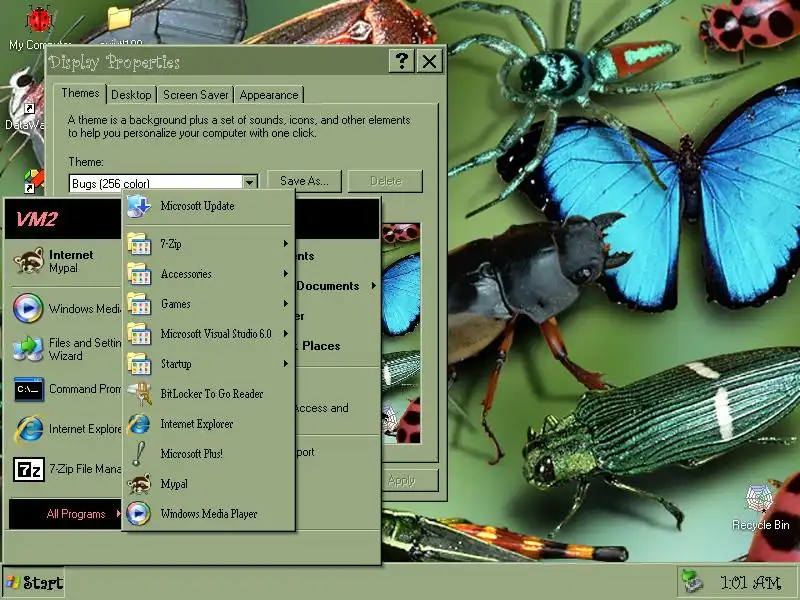Expand the Startup submenu arrow

click(x=286, y=364)
